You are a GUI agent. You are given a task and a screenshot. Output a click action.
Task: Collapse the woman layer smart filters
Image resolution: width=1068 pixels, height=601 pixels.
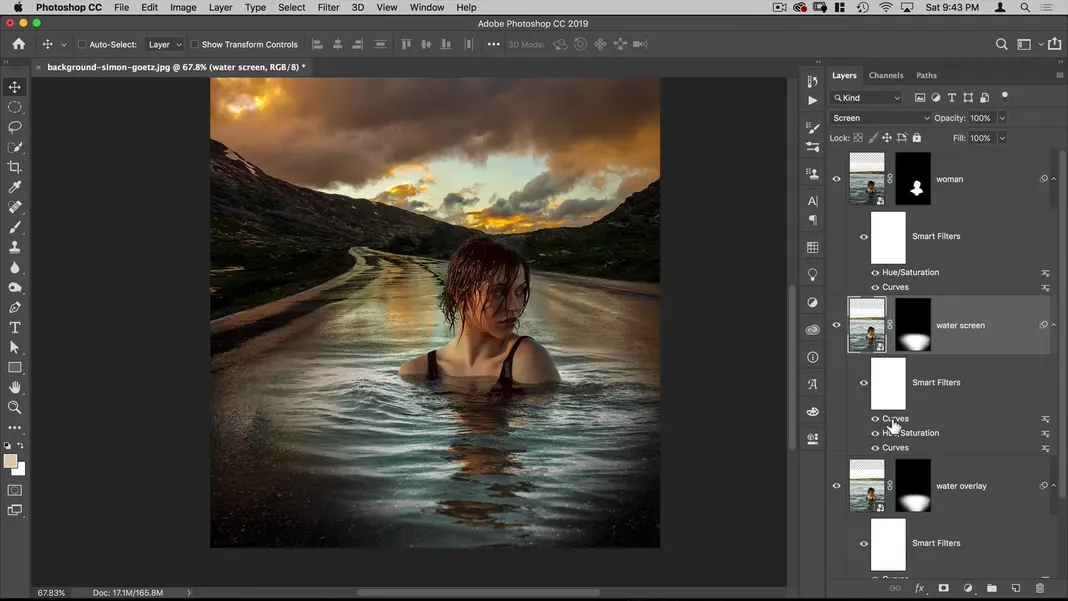click(1054, 179)
